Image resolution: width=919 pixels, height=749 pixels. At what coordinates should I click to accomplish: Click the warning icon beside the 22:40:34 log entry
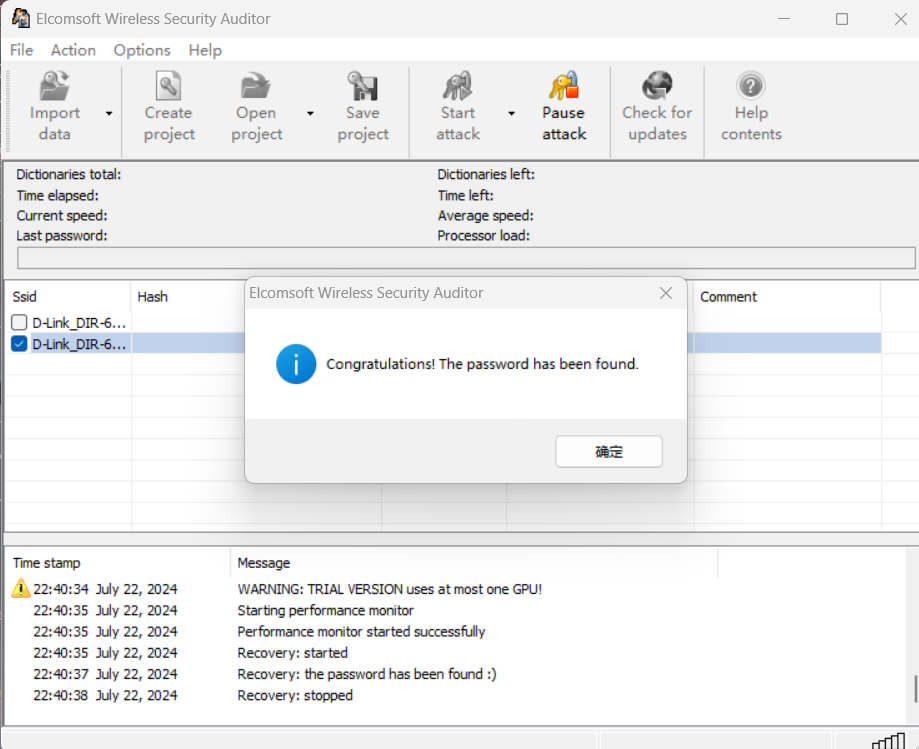pyautogui.click(x=21, y=588)
